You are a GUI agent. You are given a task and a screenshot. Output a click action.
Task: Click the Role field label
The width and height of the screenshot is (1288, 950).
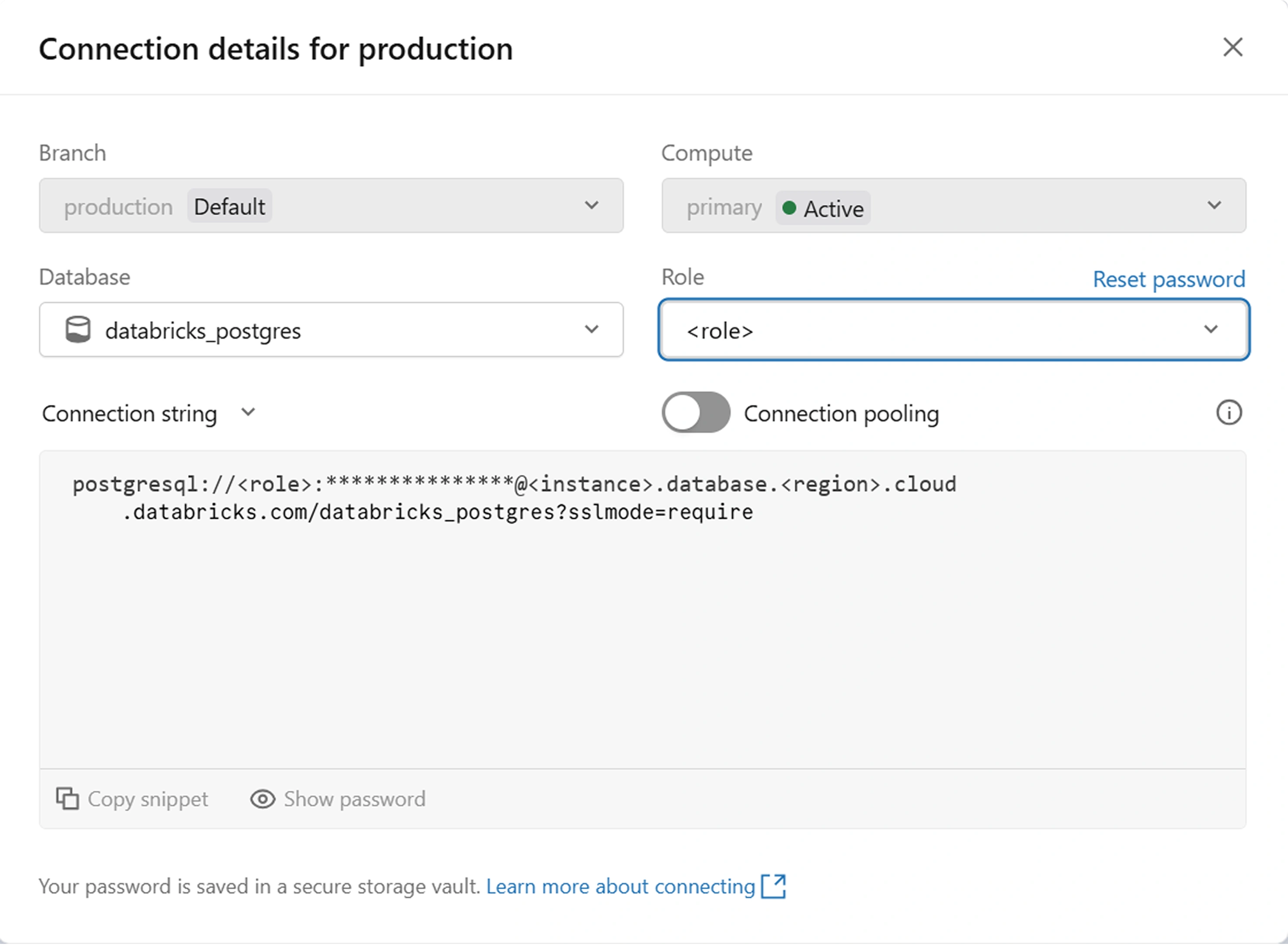click(683, 277)
